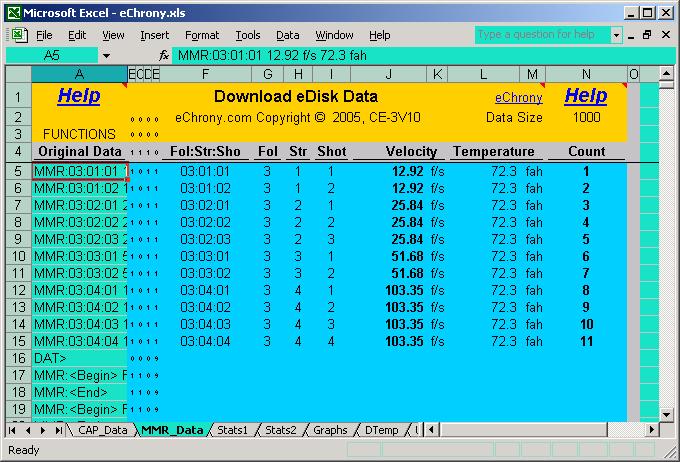
Task: Switch to the CAP_Data sheet tab
Action: click(102, 430)
